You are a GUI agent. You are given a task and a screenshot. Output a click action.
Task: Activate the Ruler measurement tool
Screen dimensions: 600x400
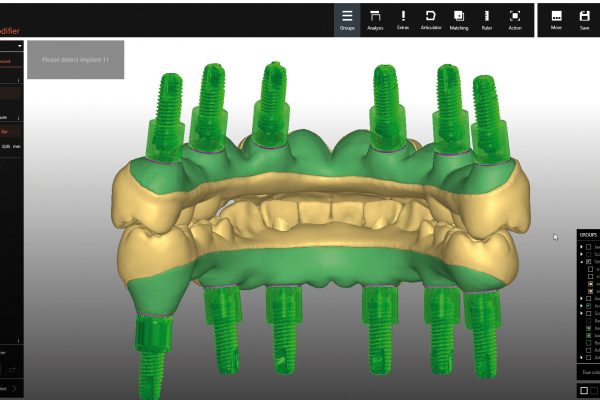point(487,19)
